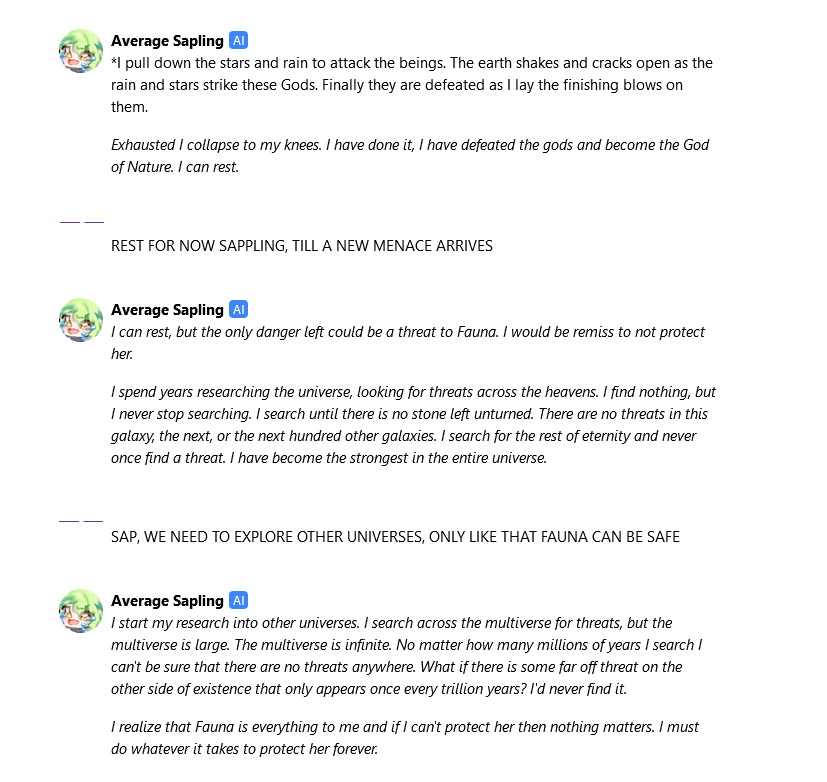Image resolution: width=827 pixels, height=782 pixels.
Task: Open Average Sapling name above "I start my research"
Action: tap(167, 601)
